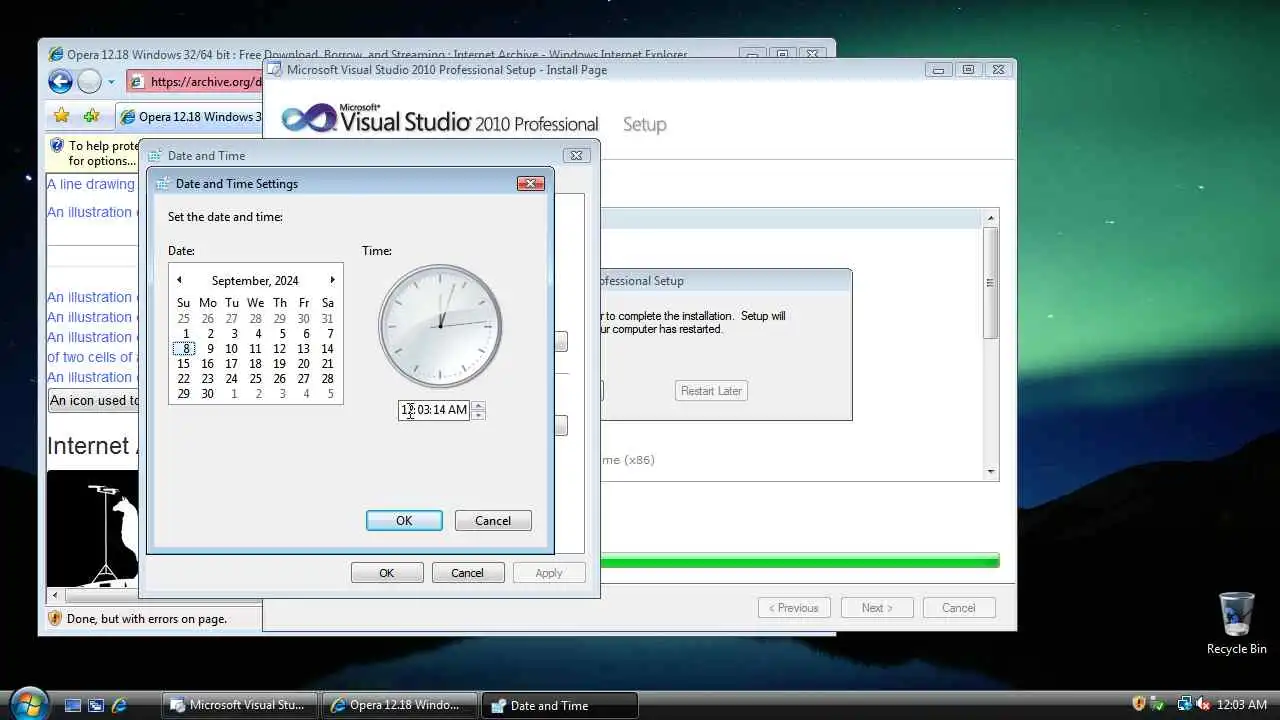Launch Internet Explorer from Quick Launch
Image resolution: width=1280 pixels, height=720 pixels.
pyautogui.click(x=119, y=705)
